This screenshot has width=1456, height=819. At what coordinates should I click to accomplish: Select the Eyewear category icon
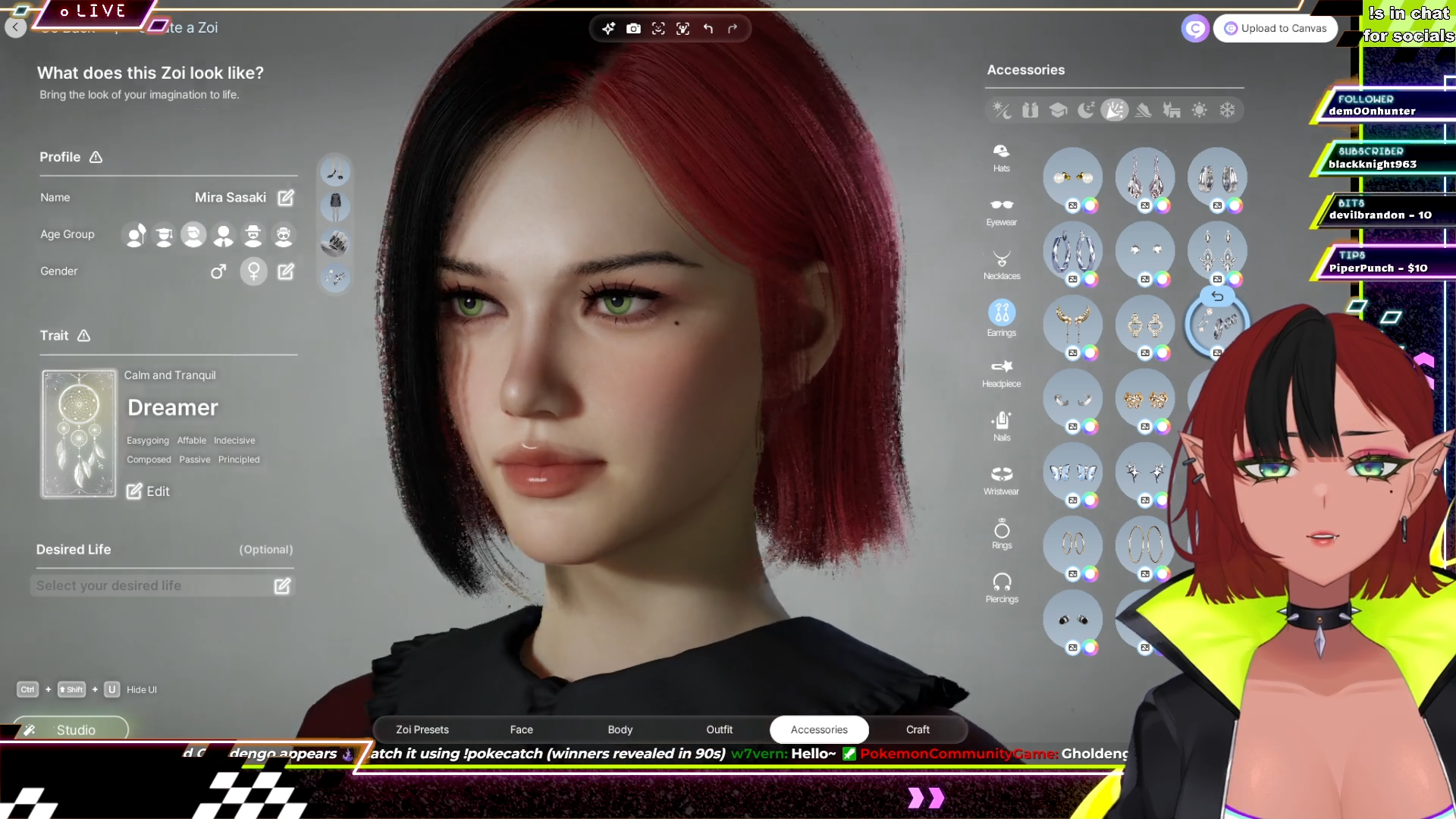point(1001,211)
